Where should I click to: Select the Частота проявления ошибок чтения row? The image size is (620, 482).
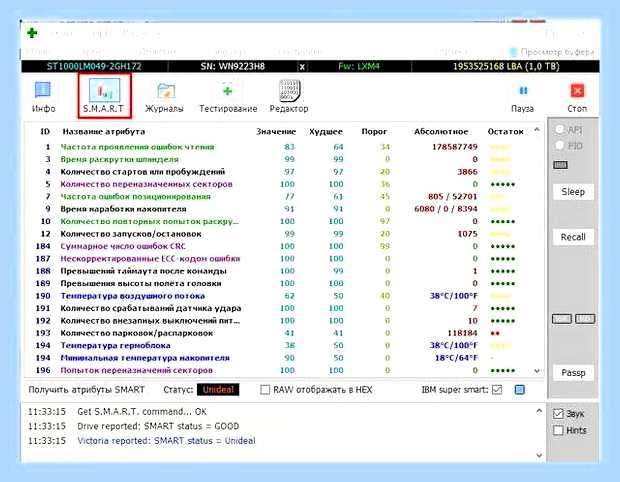[x=280, y=147]
